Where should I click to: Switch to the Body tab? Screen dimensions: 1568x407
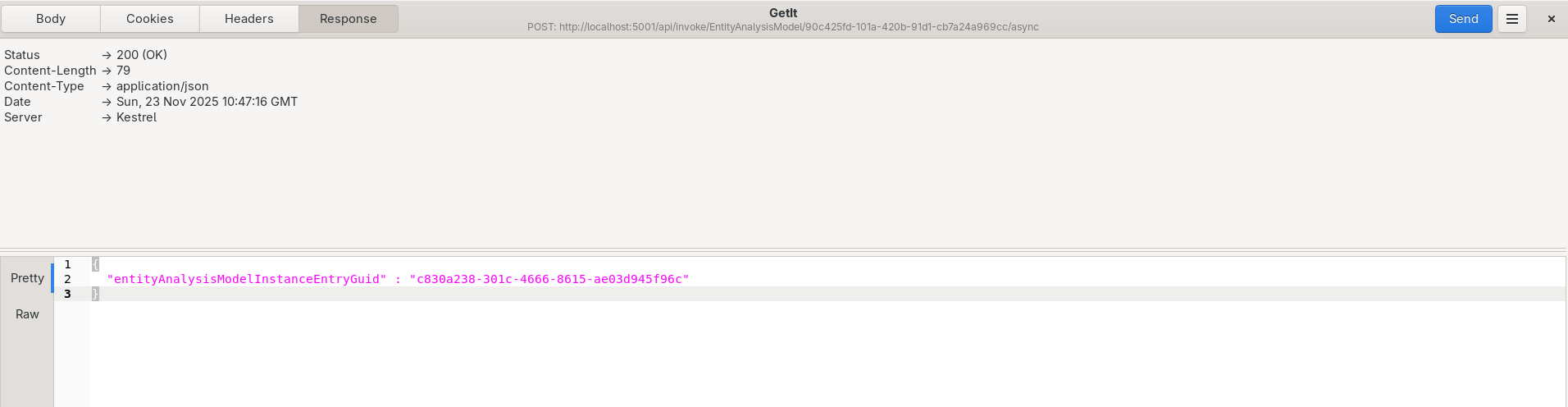click(x=51, y=19)
